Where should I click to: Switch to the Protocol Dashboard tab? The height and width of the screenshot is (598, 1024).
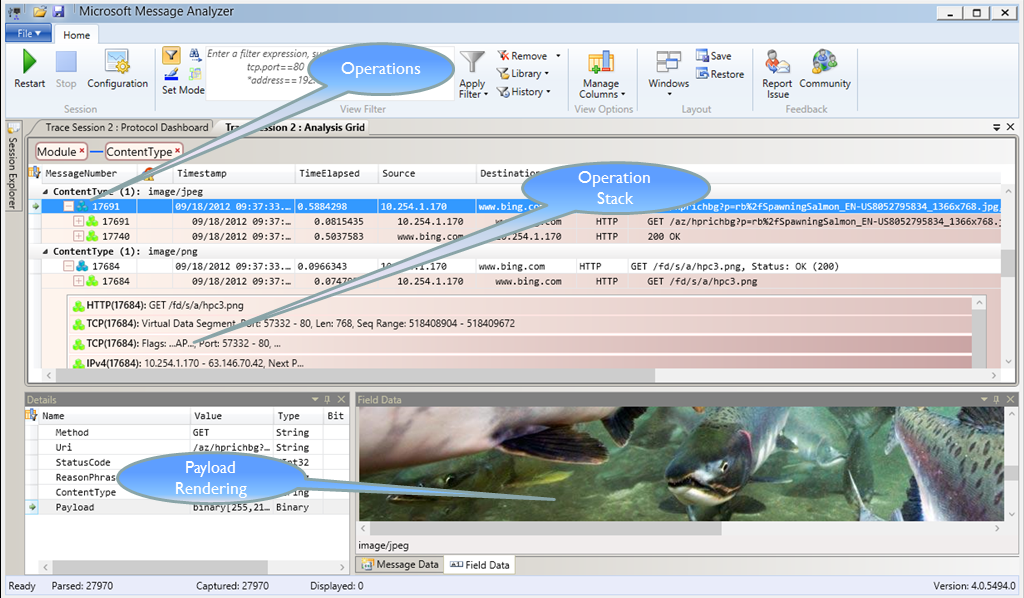(127, 127)
